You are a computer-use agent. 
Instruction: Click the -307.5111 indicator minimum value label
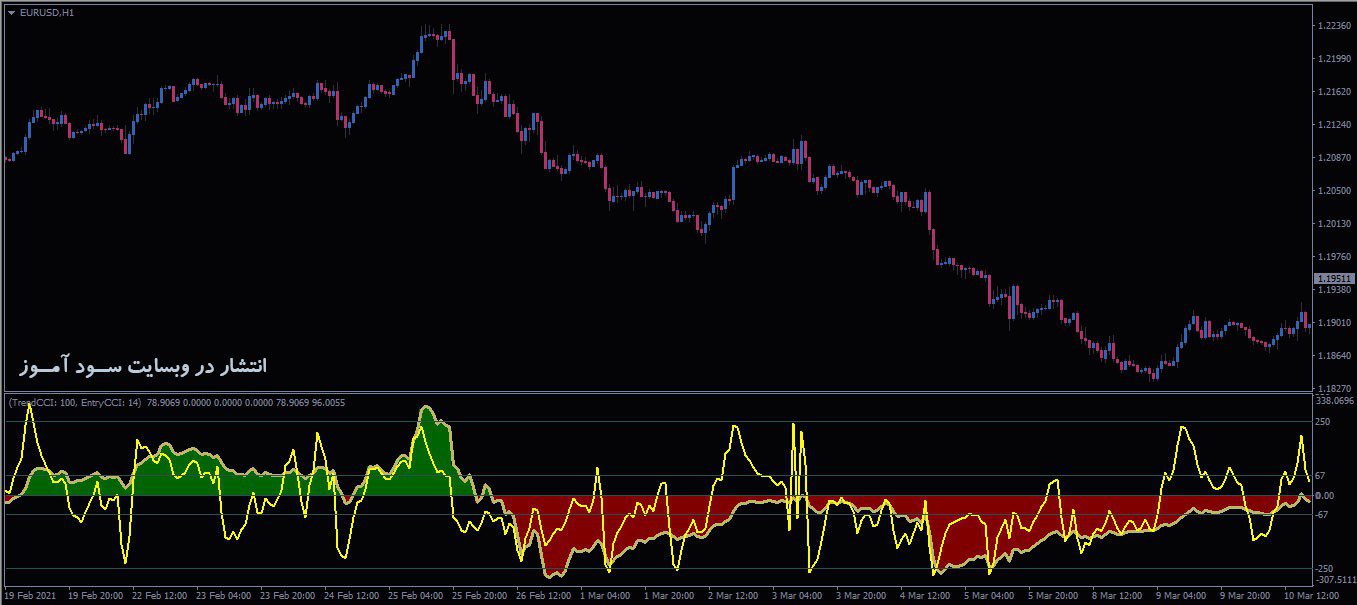tap(1335, 580)
